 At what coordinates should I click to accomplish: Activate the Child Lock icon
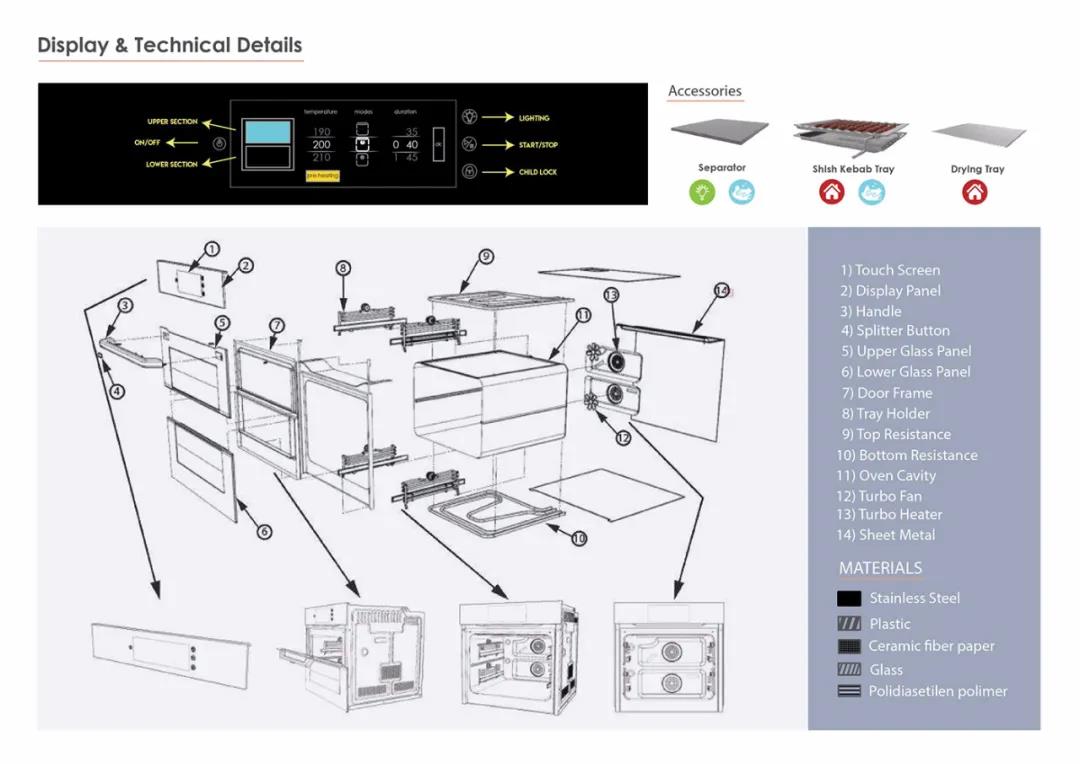(468, 172)
